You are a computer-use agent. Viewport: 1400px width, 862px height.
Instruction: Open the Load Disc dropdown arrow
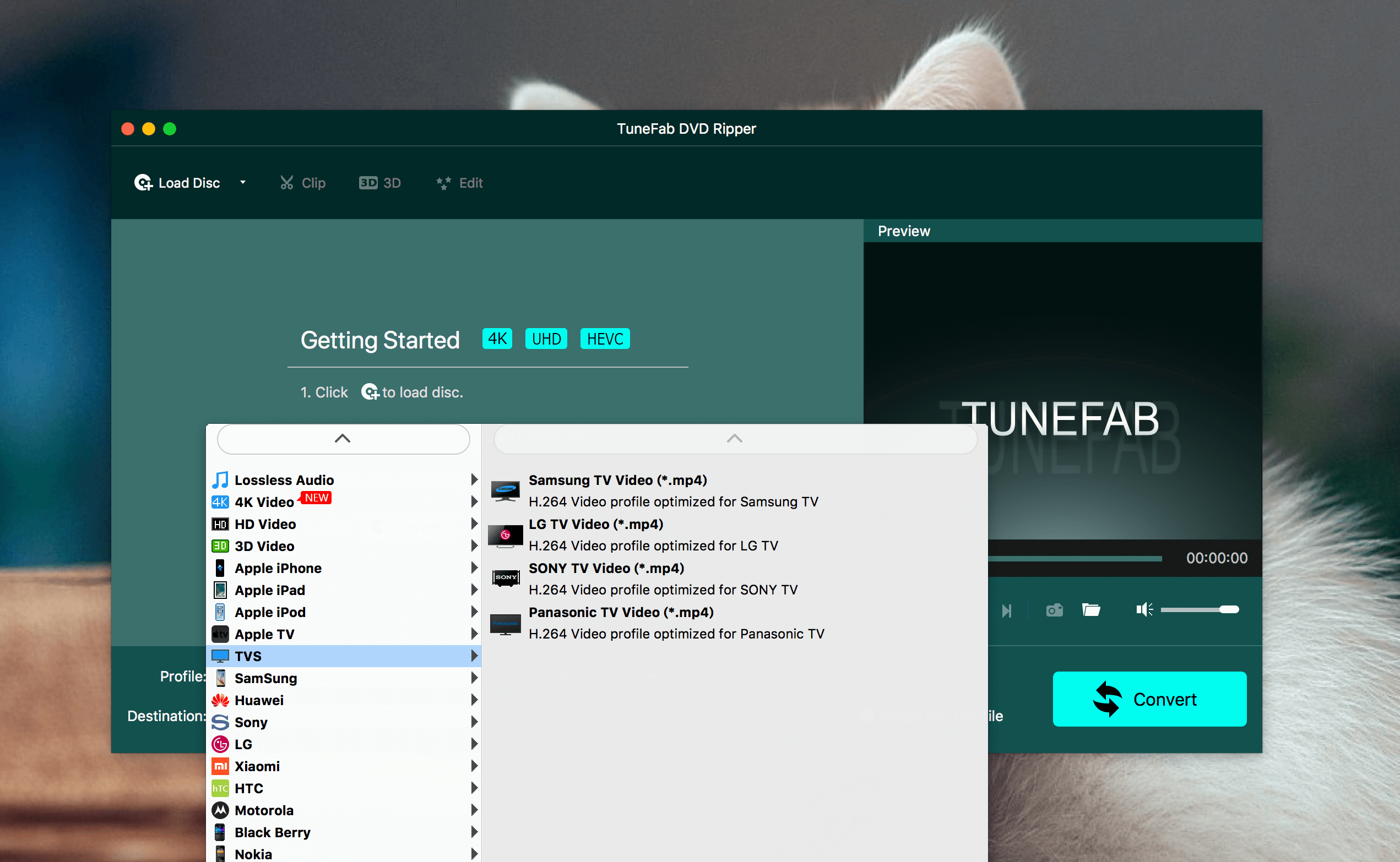point(243,182)
